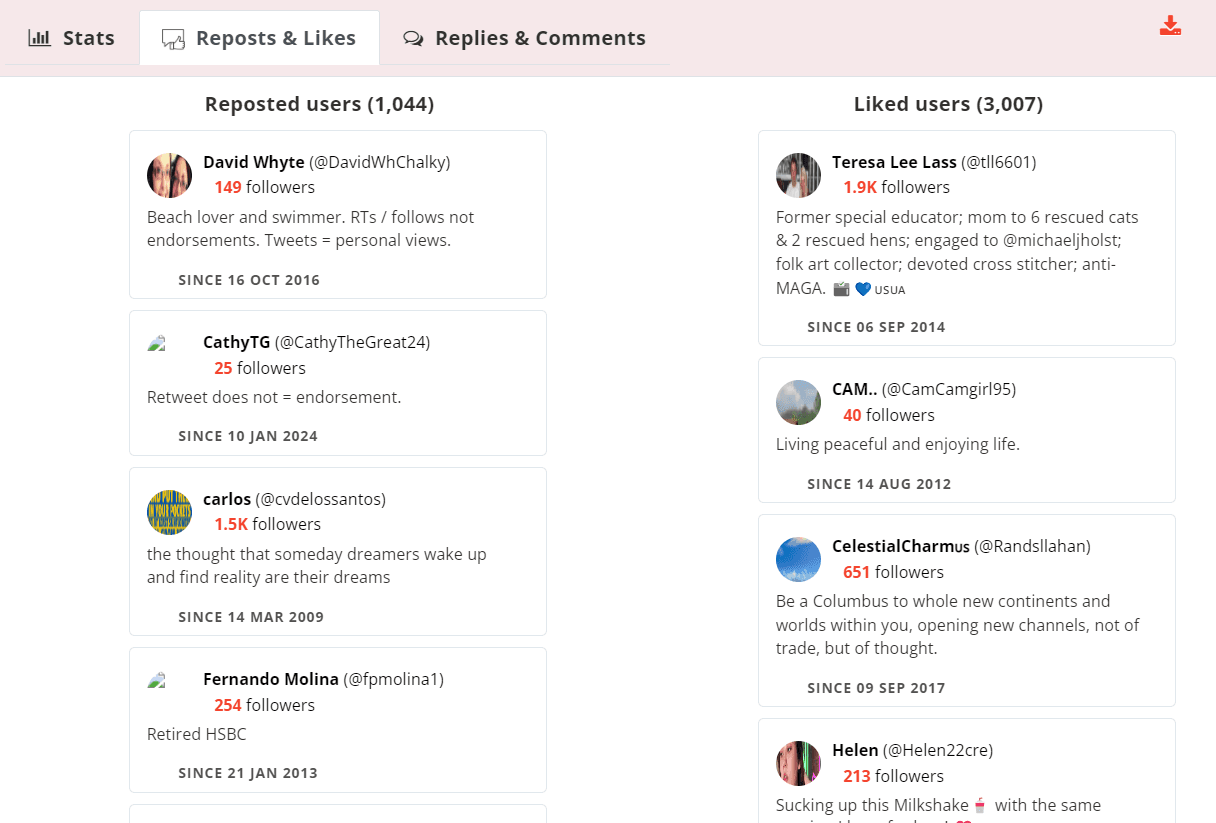Click the @Helen22cre handle link
The image size is (1216, 823).
point(938,750)
